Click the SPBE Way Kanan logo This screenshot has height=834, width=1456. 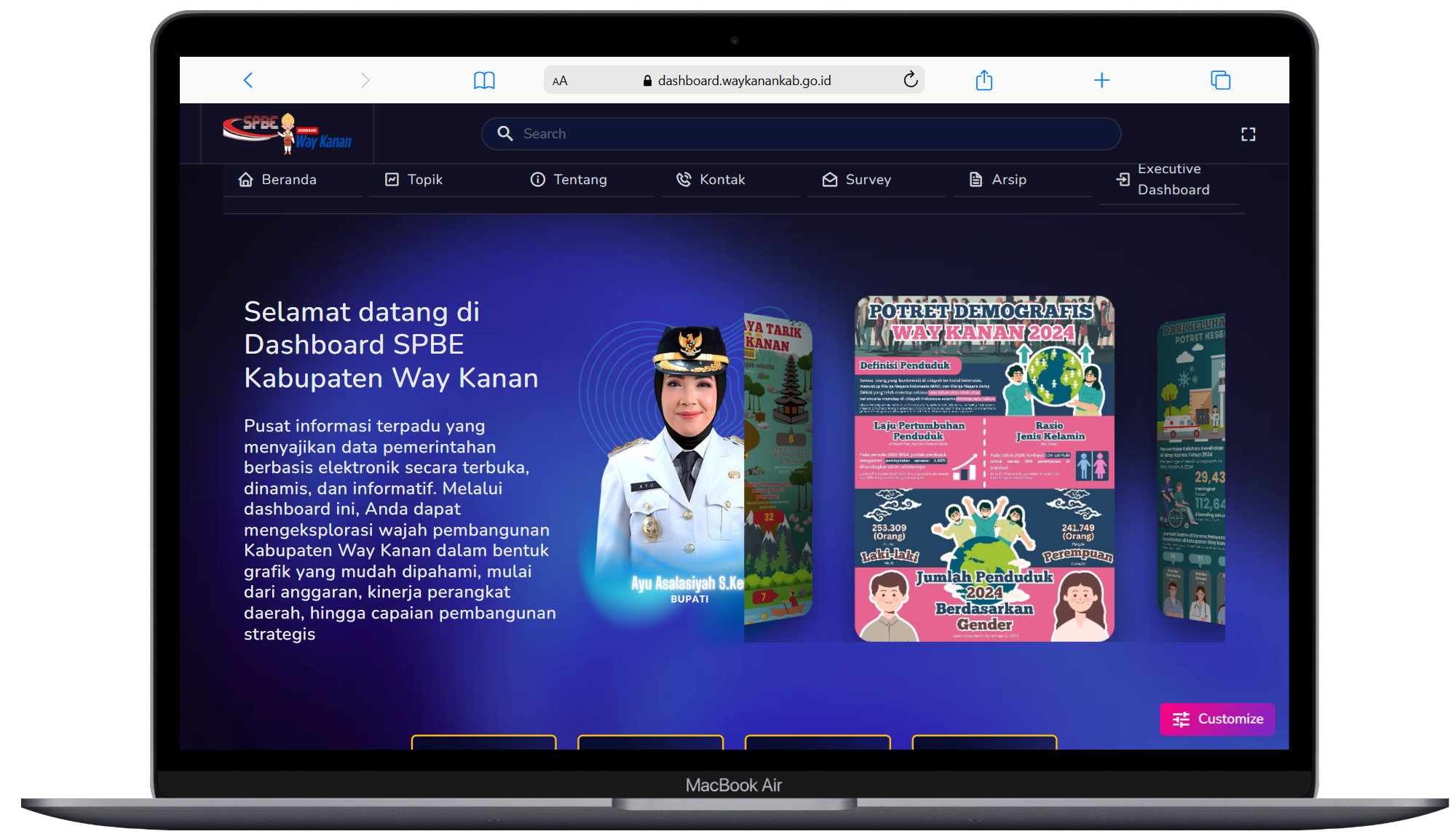(288, 133)
